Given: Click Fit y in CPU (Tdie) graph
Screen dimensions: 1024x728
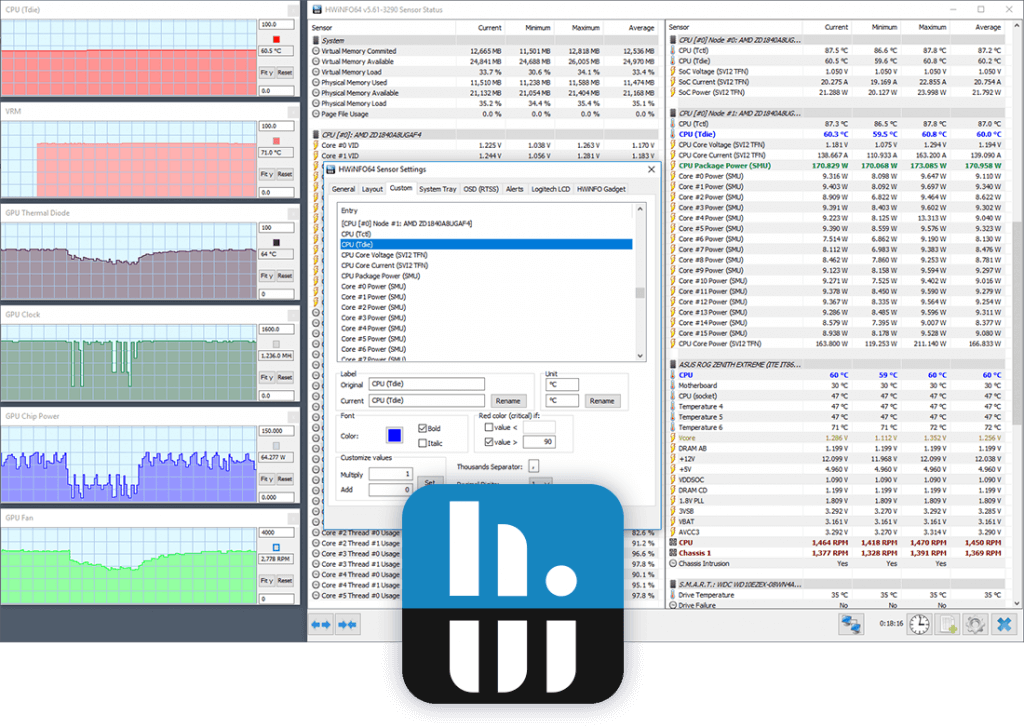Looking at the screenshot, I should pyautogui.click(x=266, y=72).
